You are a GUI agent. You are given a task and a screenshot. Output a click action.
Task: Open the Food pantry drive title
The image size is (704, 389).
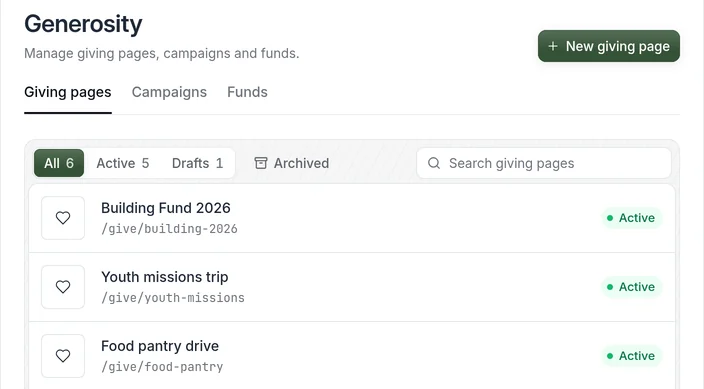coord(160,346)
